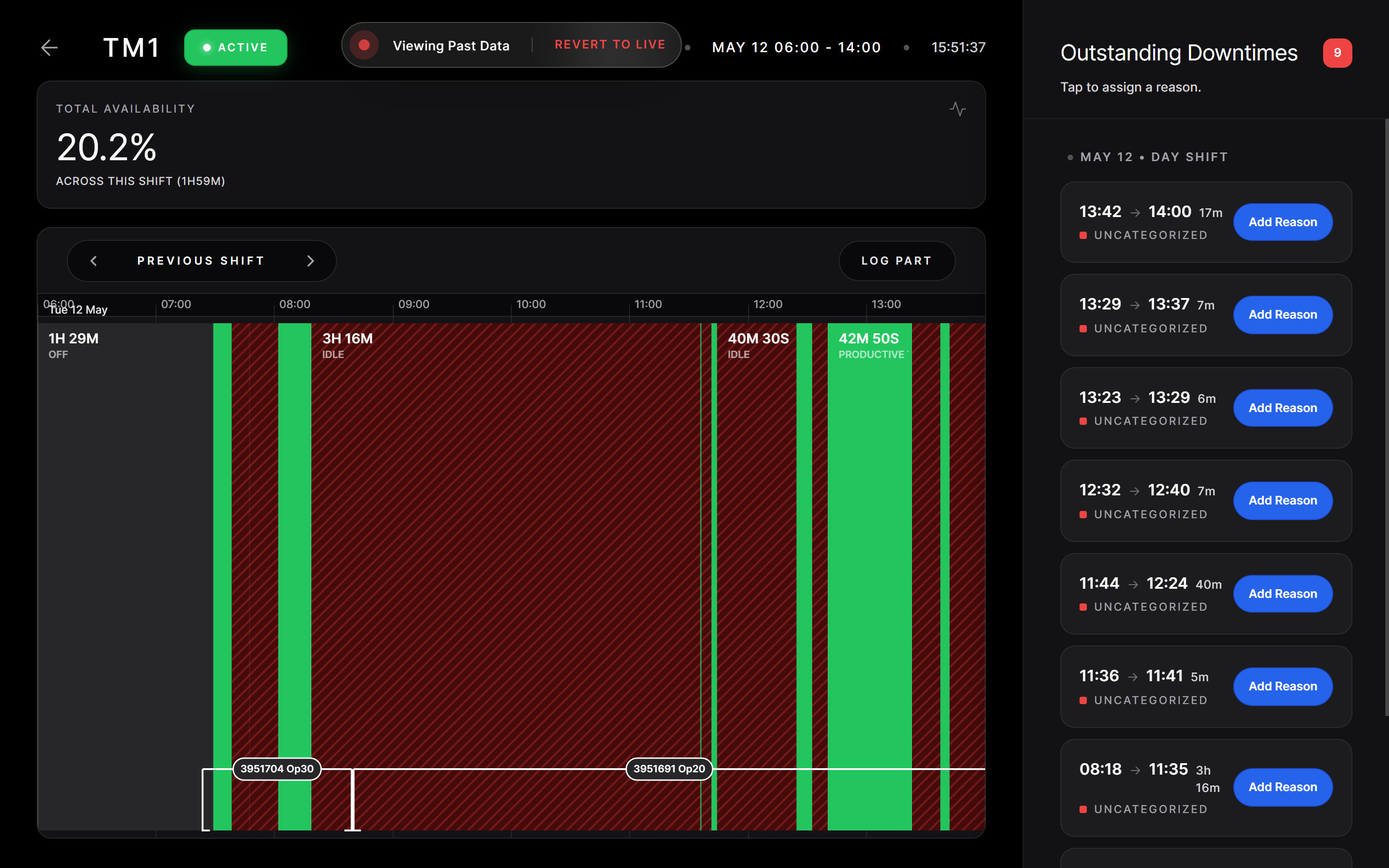The height and width of the screenshot is (868, 1389).
Task: Click the Tue 12 May date label
Action: coord(79,310)
